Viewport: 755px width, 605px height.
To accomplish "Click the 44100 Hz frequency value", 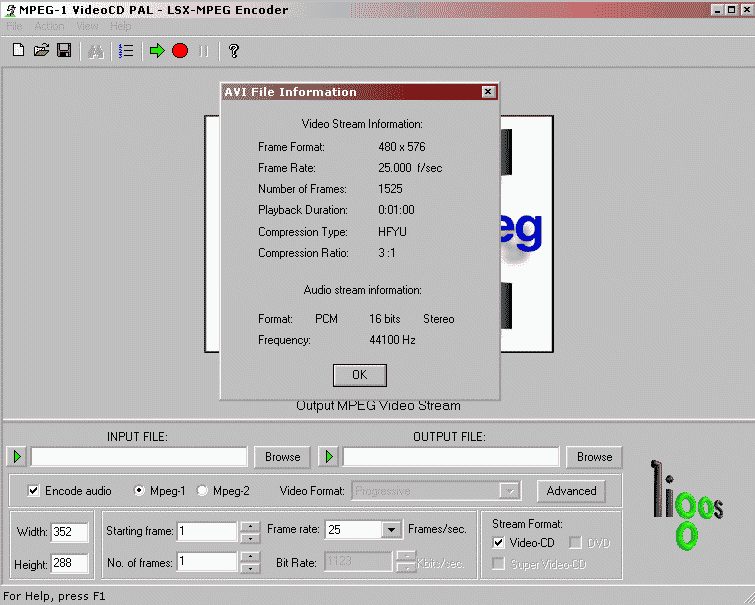I will [392, 340].
